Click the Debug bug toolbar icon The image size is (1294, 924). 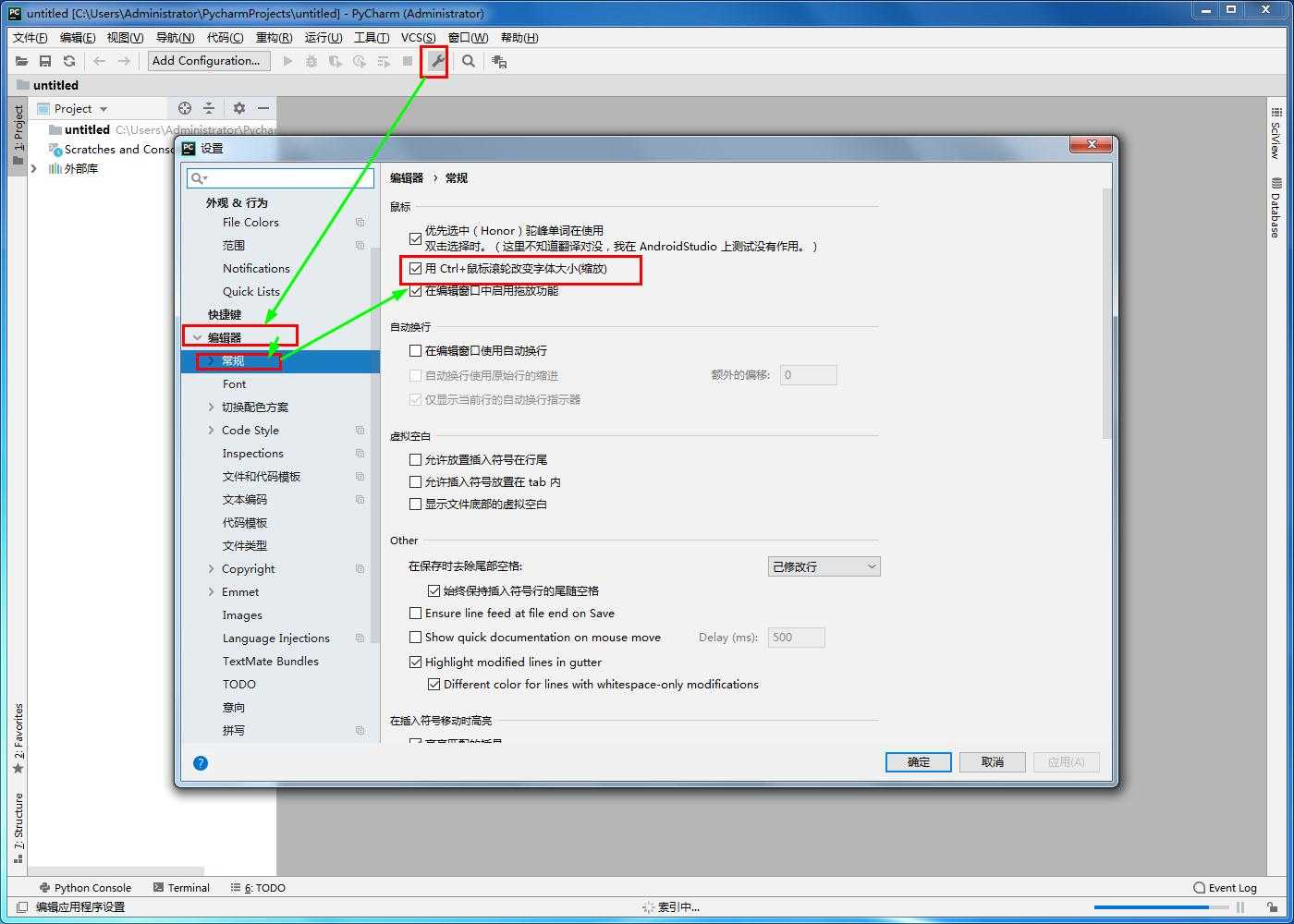pyautogui.click(x=311, y=61)
